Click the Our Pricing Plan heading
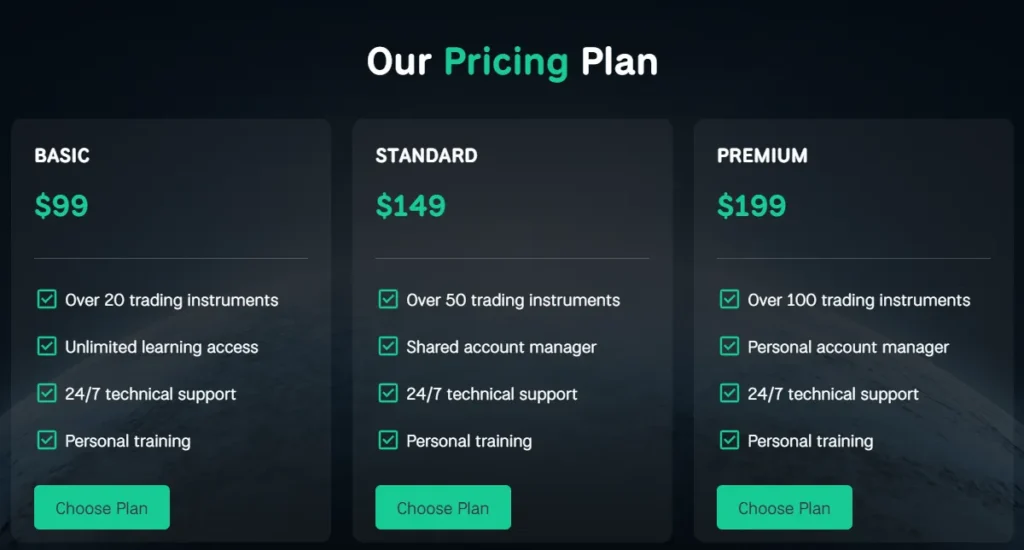The width and height of the screenshot is (1024, 550). point(512,62)
